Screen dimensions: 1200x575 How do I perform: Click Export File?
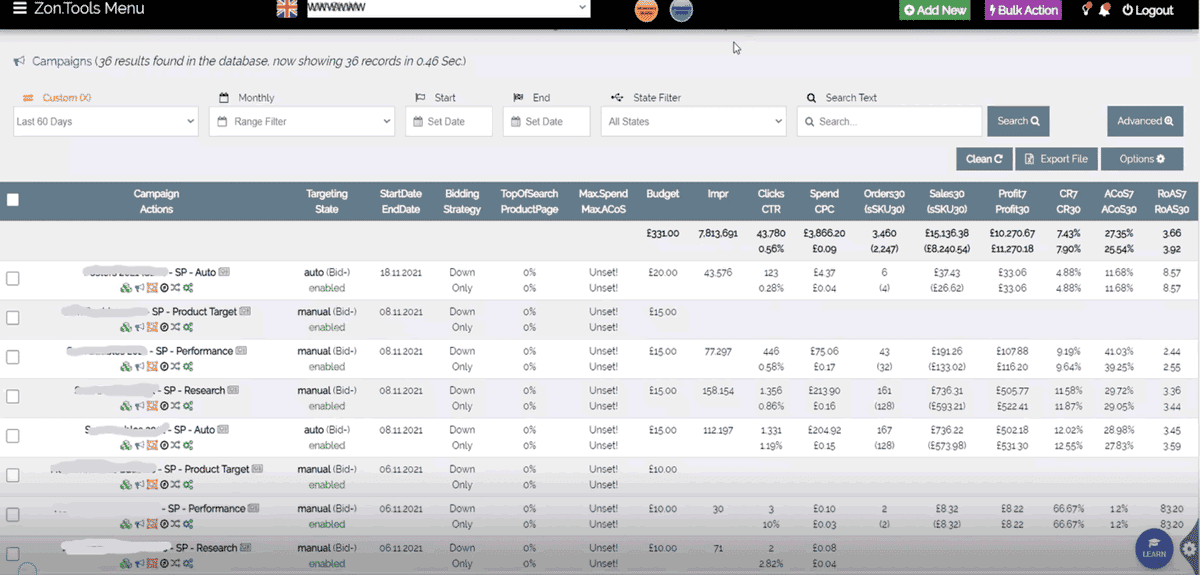1056,159
